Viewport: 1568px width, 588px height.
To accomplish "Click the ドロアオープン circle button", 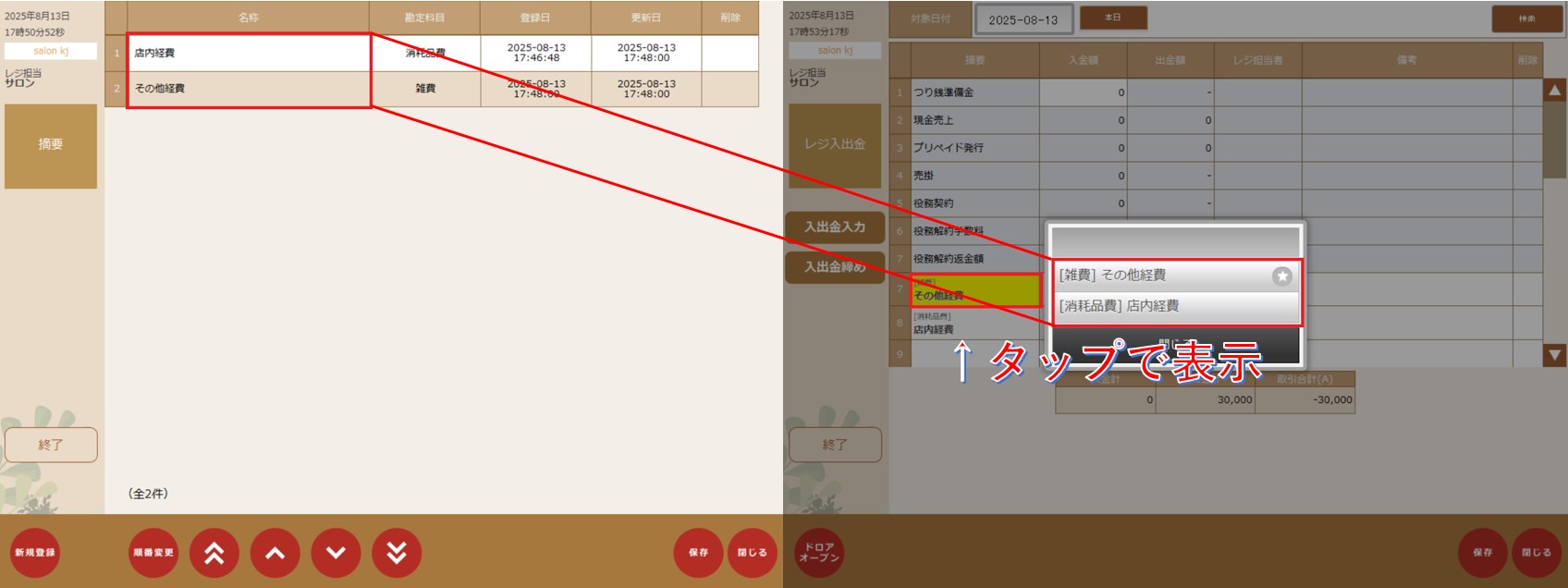I will [819, 553].
